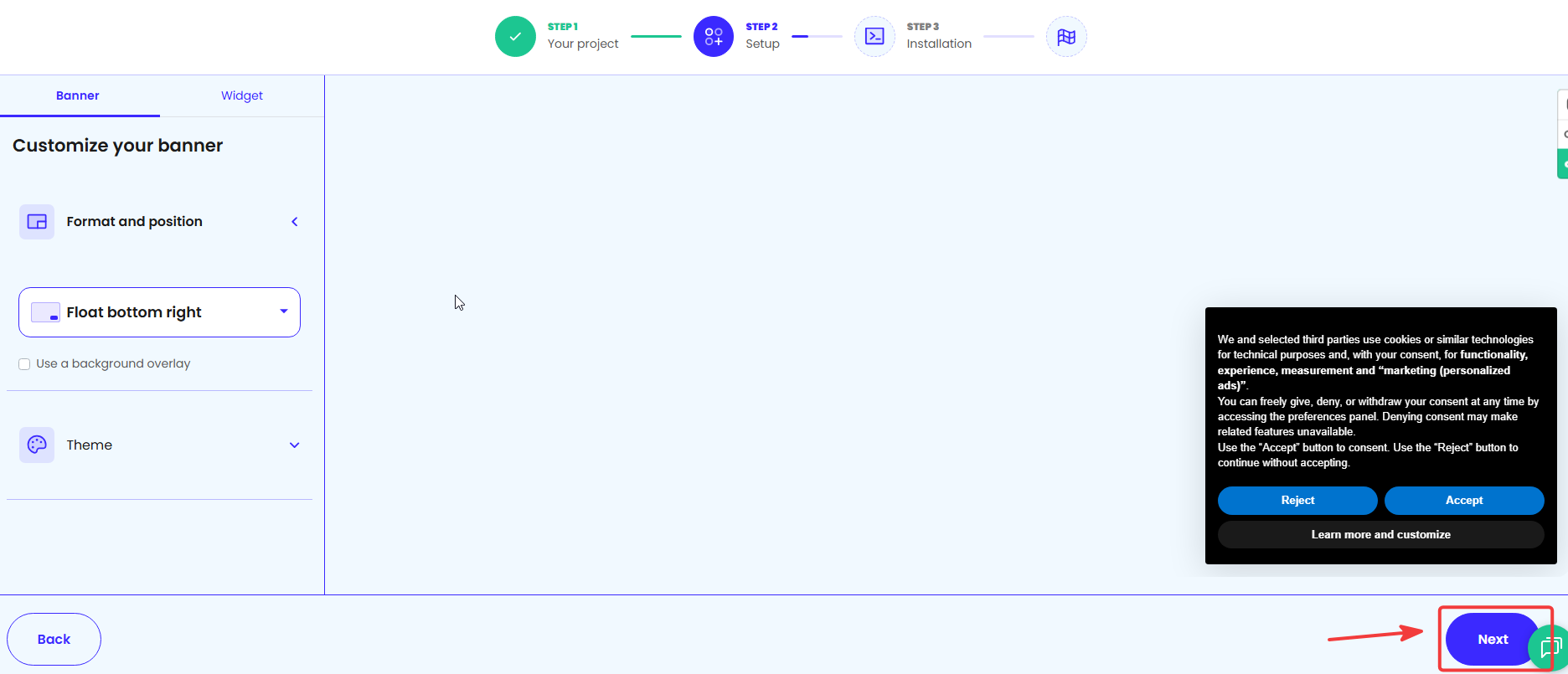Click Accept in the cookie banner
Viewport: 1568px width, 674px height.
click(x=1464, y=501)
